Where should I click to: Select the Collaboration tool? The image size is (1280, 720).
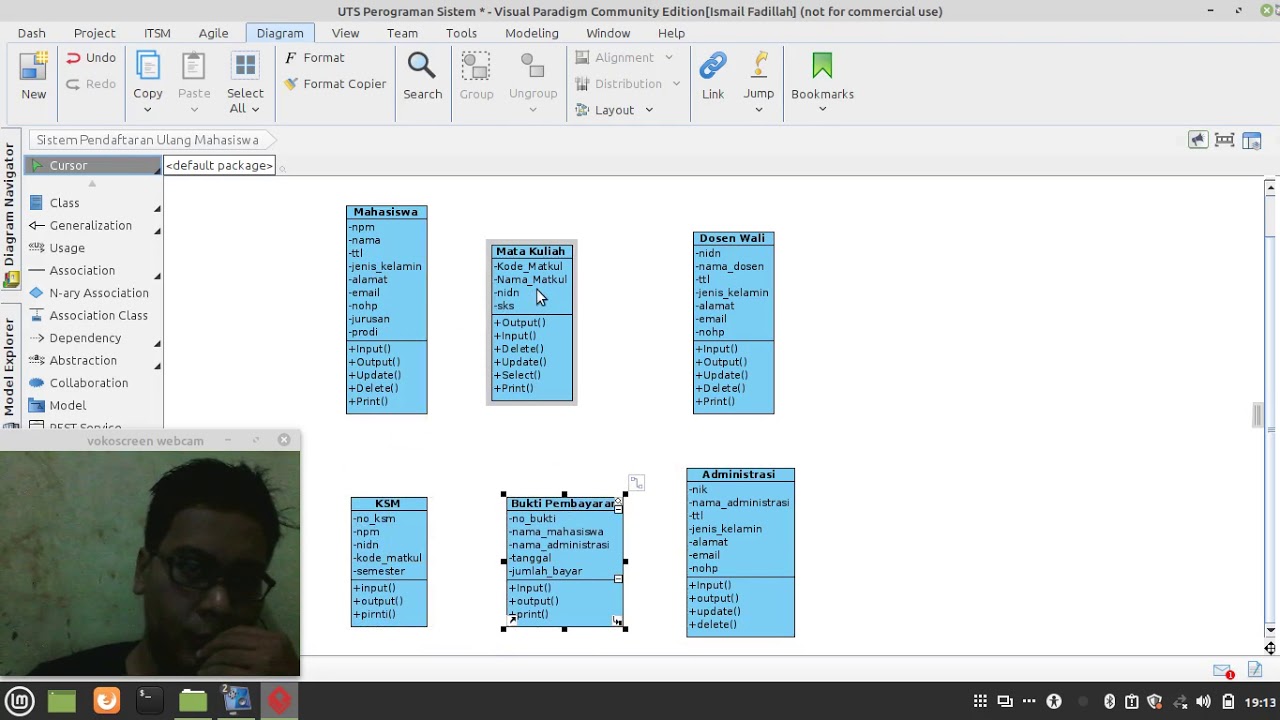point(88,383)
